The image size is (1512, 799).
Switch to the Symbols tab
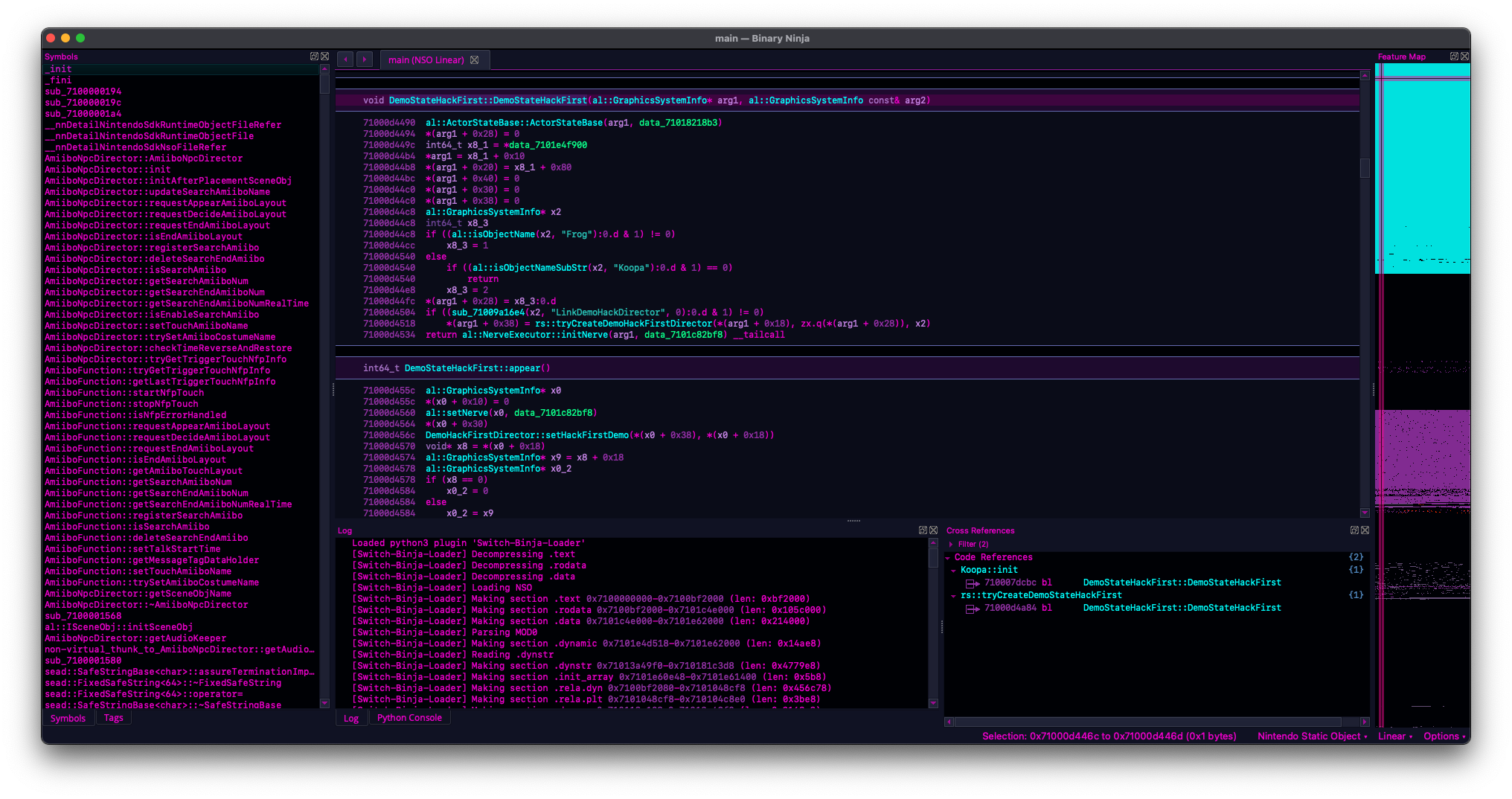tap(68, 718)
